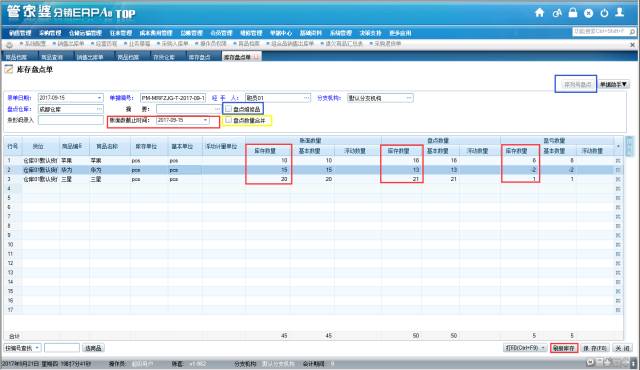
Task: Click the search box beside 按编号查找
Action: click(62, 348)
